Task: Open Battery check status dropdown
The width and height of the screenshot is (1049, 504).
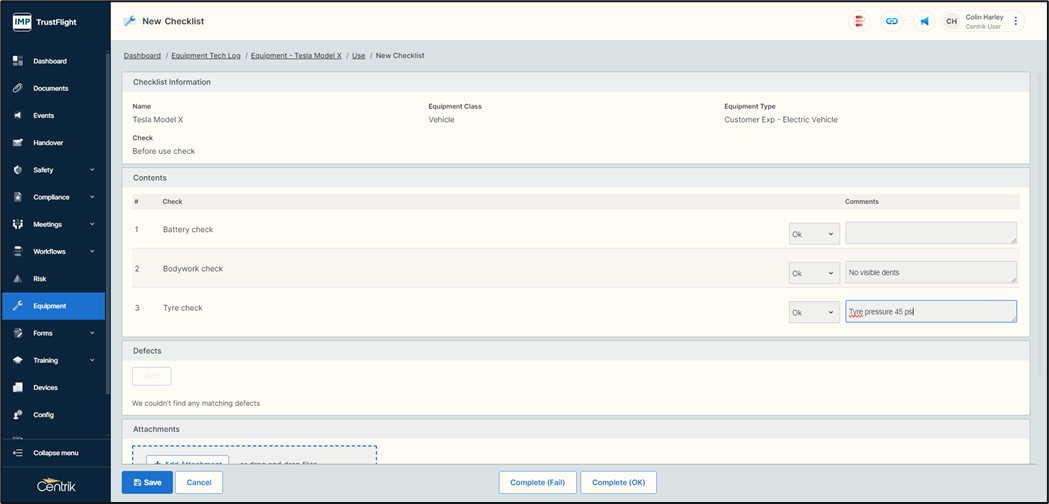Action: pyautogui.click(x=814, y=234)
